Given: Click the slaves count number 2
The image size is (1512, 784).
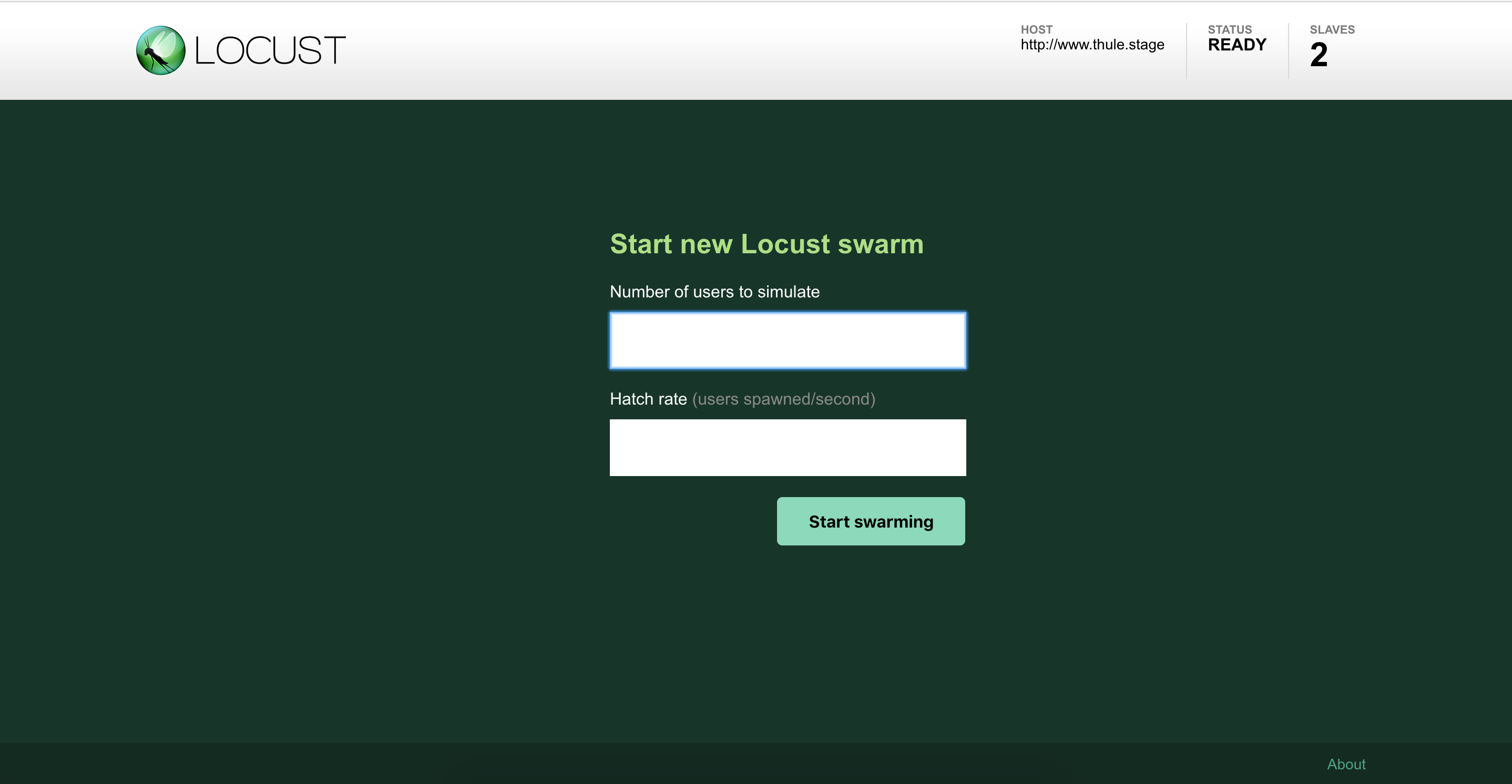Looking at the screenshot, I should coord(1319,55).
